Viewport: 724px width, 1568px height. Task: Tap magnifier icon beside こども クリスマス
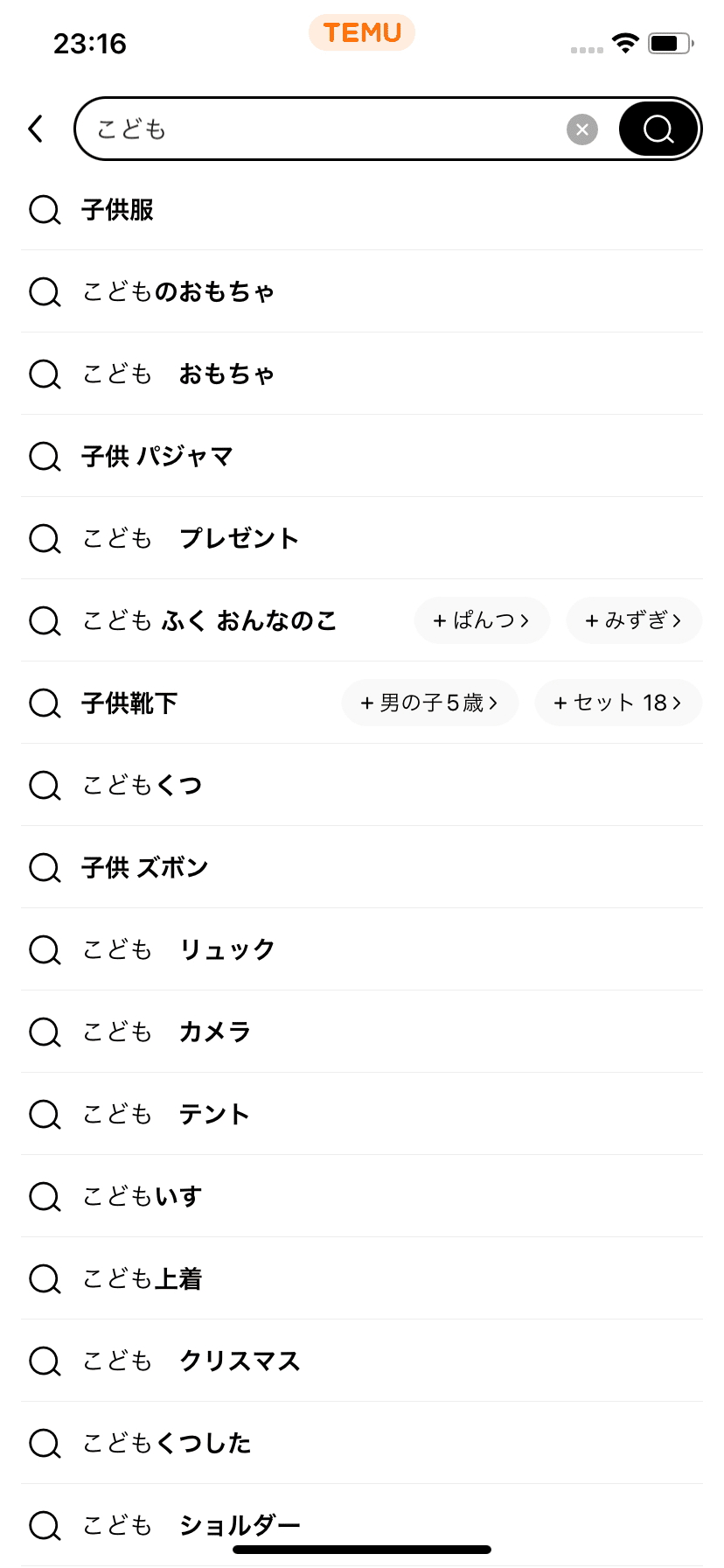(x=45, y=1361)
